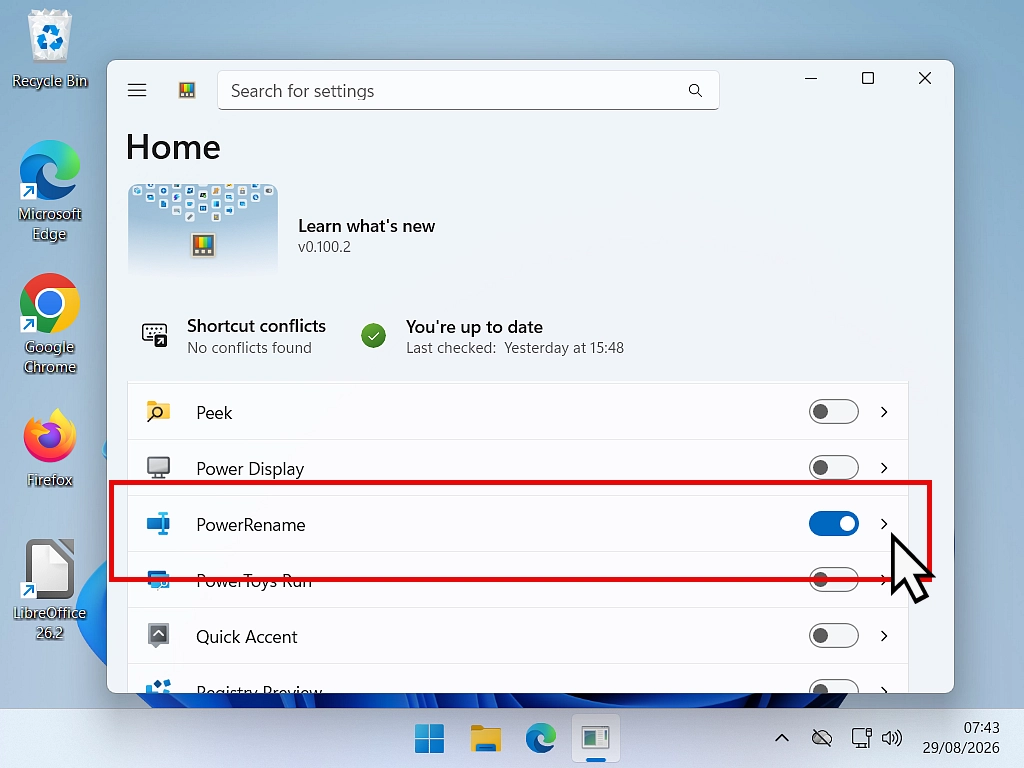
Task: Click the Shortcut conflicts keyboard icon
Action: [x=155, y=335]
